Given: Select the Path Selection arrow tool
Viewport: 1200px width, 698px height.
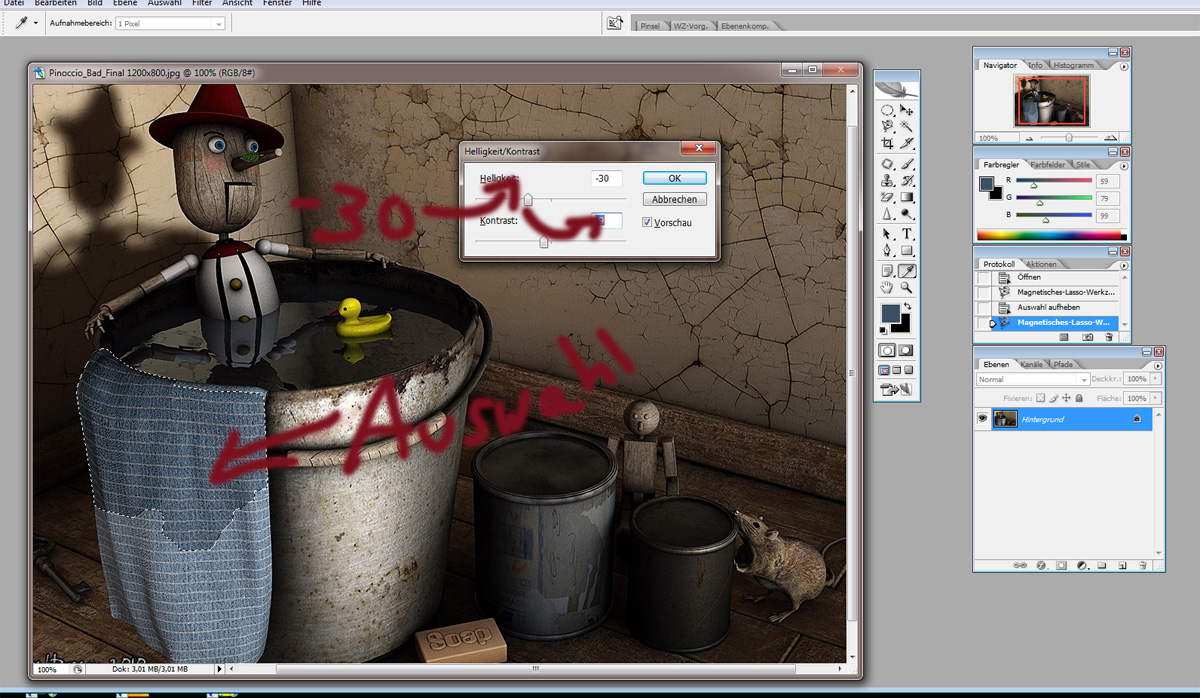Looking at the screenshot, I should [x=888, y=233].
